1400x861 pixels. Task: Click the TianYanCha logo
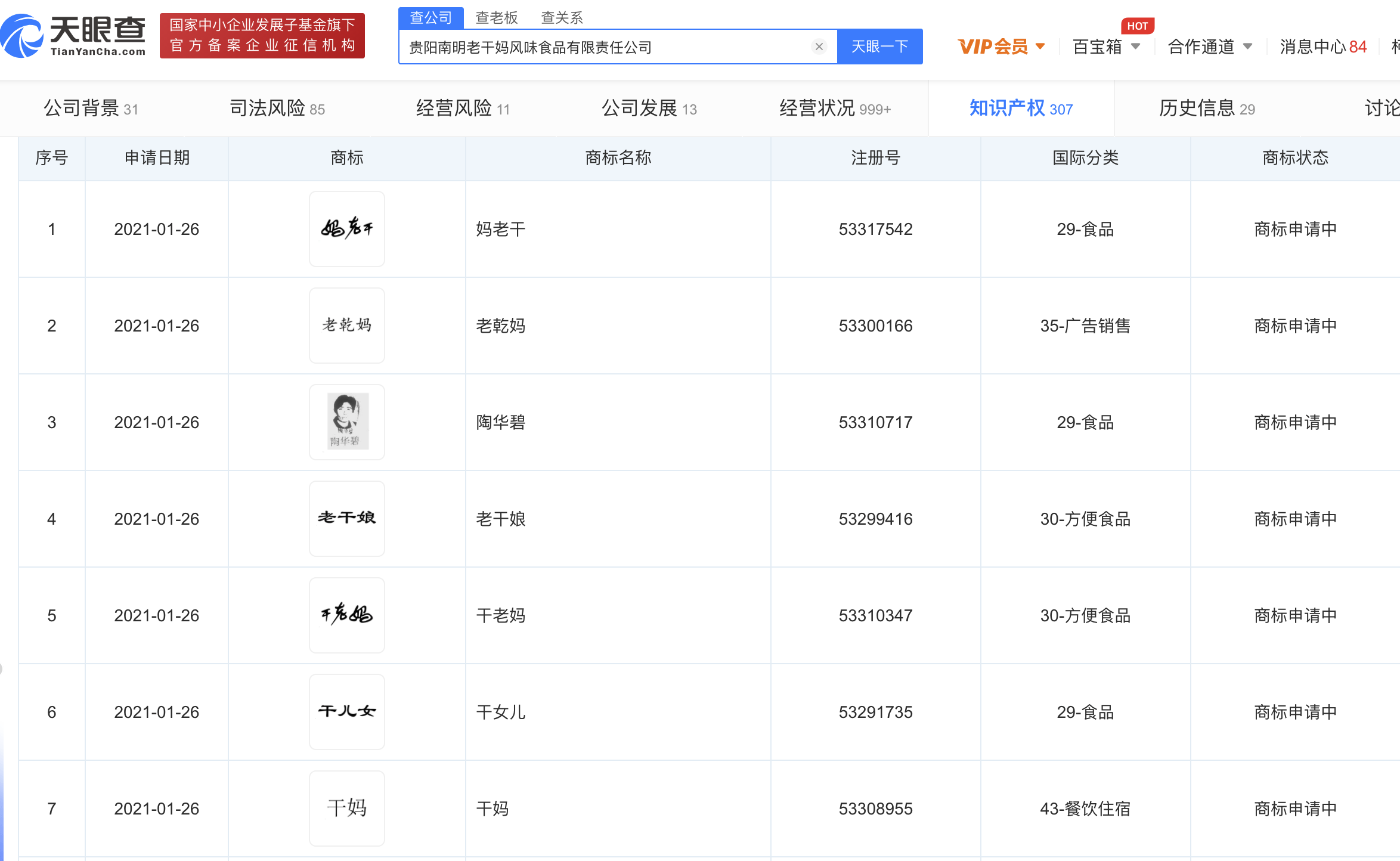(x=73, y=36)
